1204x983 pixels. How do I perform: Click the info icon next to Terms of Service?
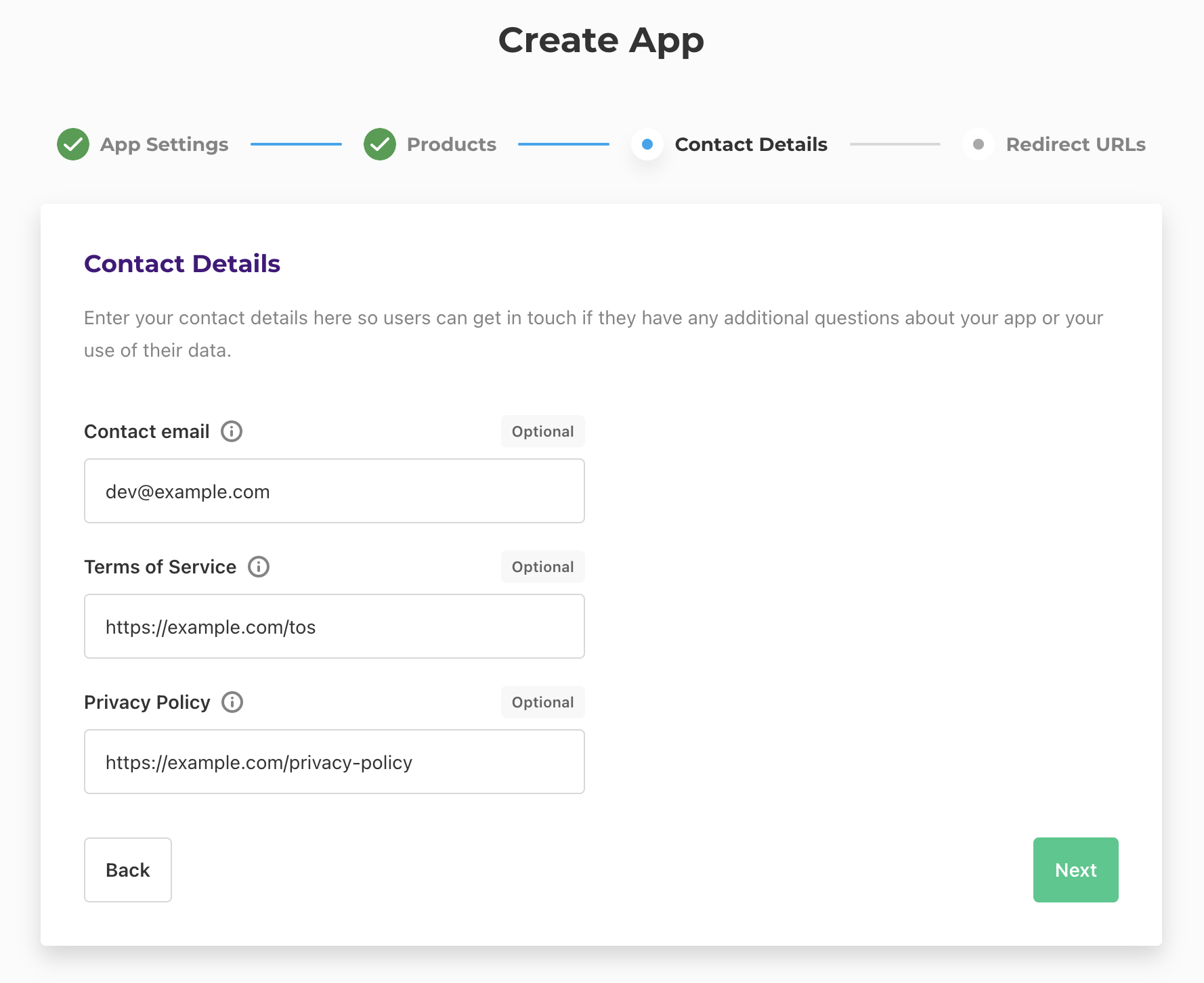pos(258,567)
